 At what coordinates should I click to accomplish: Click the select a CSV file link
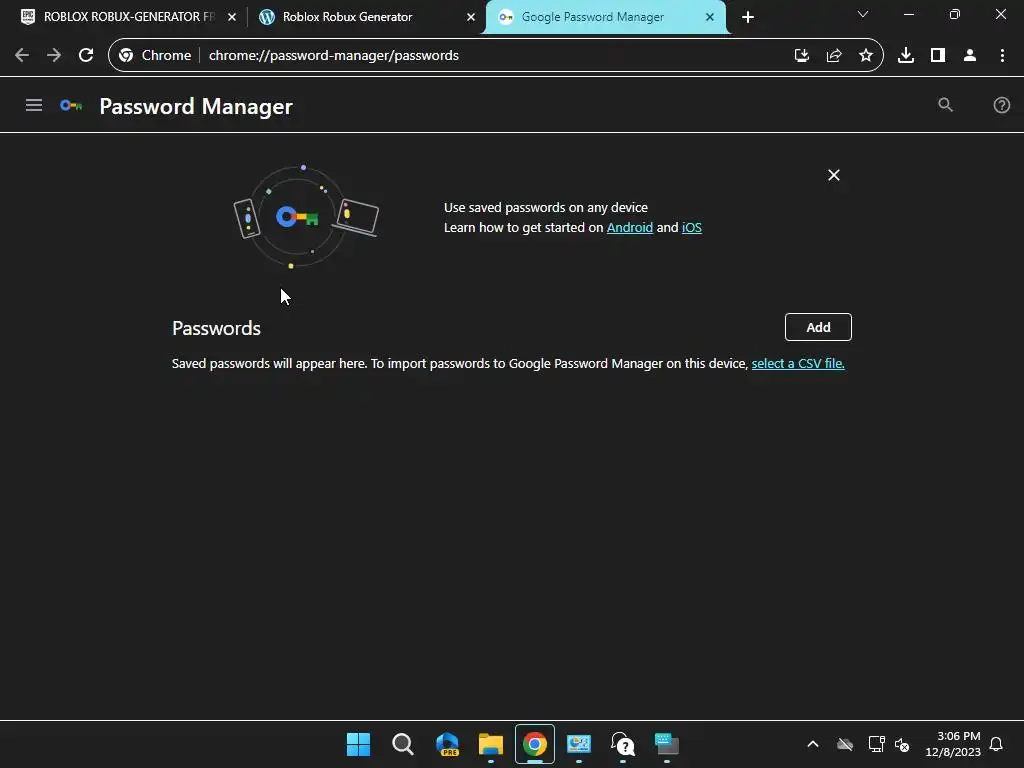[x=798, y=363]
